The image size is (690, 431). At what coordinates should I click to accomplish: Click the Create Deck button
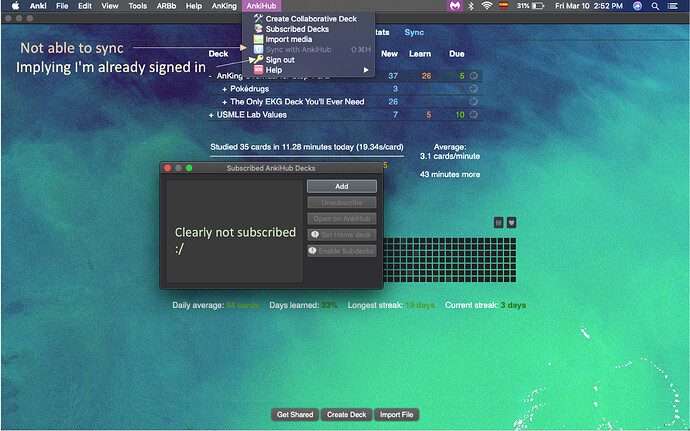tap(346, 414)
